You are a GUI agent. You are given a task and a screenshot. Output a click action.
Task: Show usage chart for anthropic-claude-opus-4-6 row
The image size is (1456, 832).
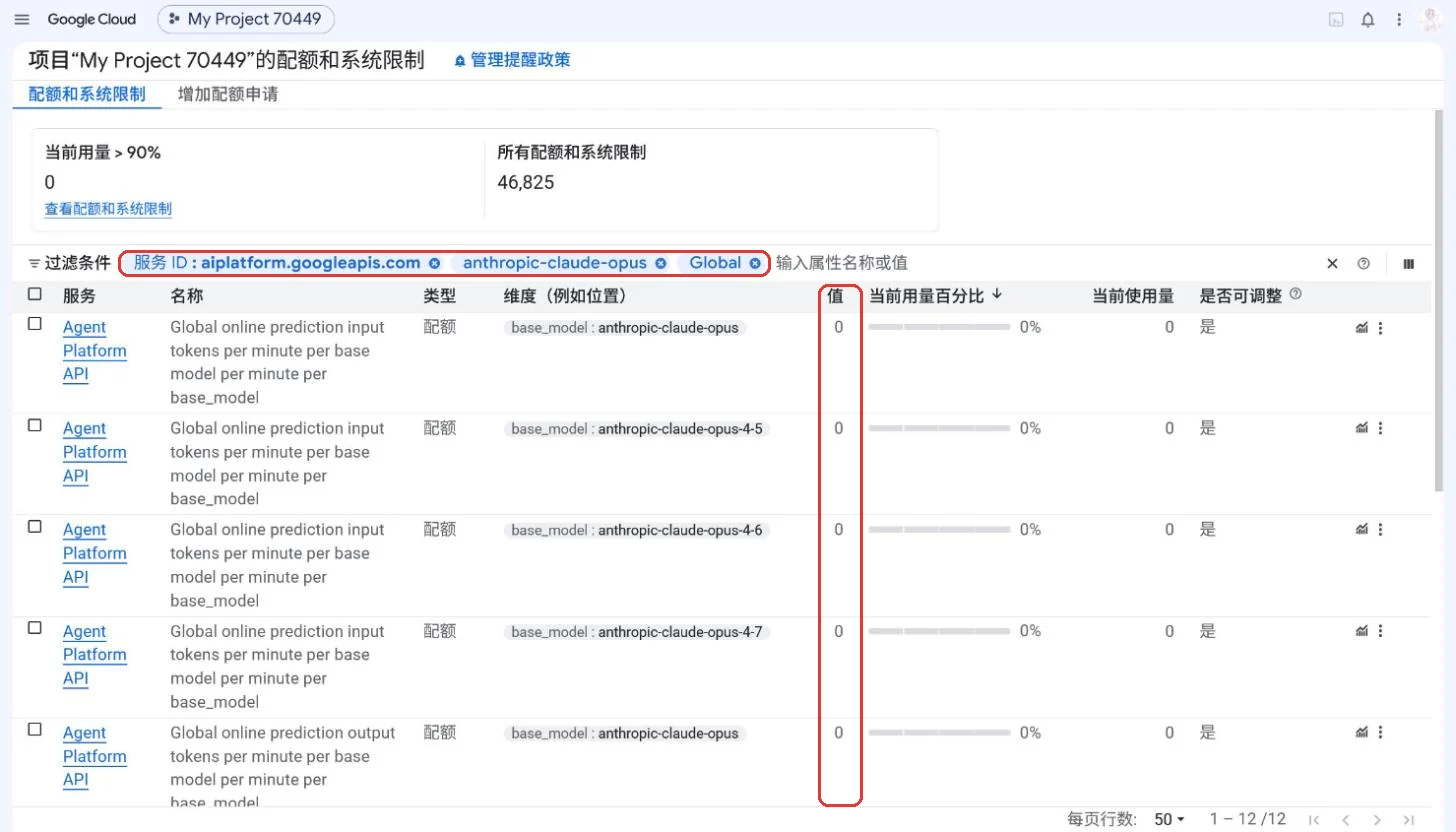[1361, 529]
